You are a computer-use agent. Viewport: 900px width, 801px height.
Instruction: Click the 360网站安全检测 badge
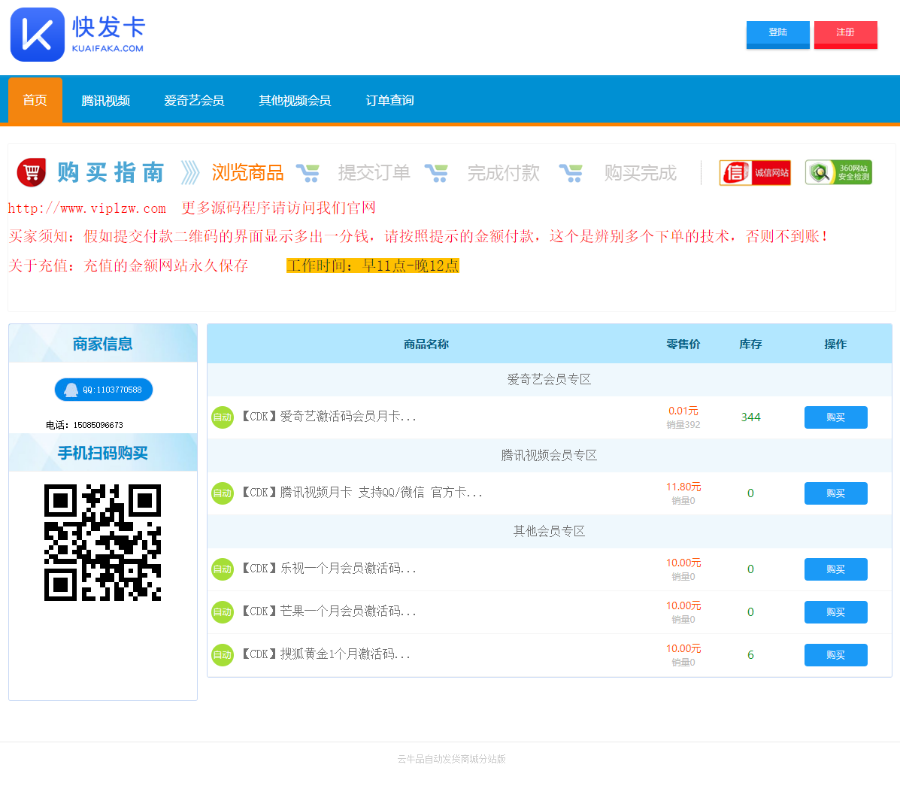pyautogui.click(x=837, y=172)
